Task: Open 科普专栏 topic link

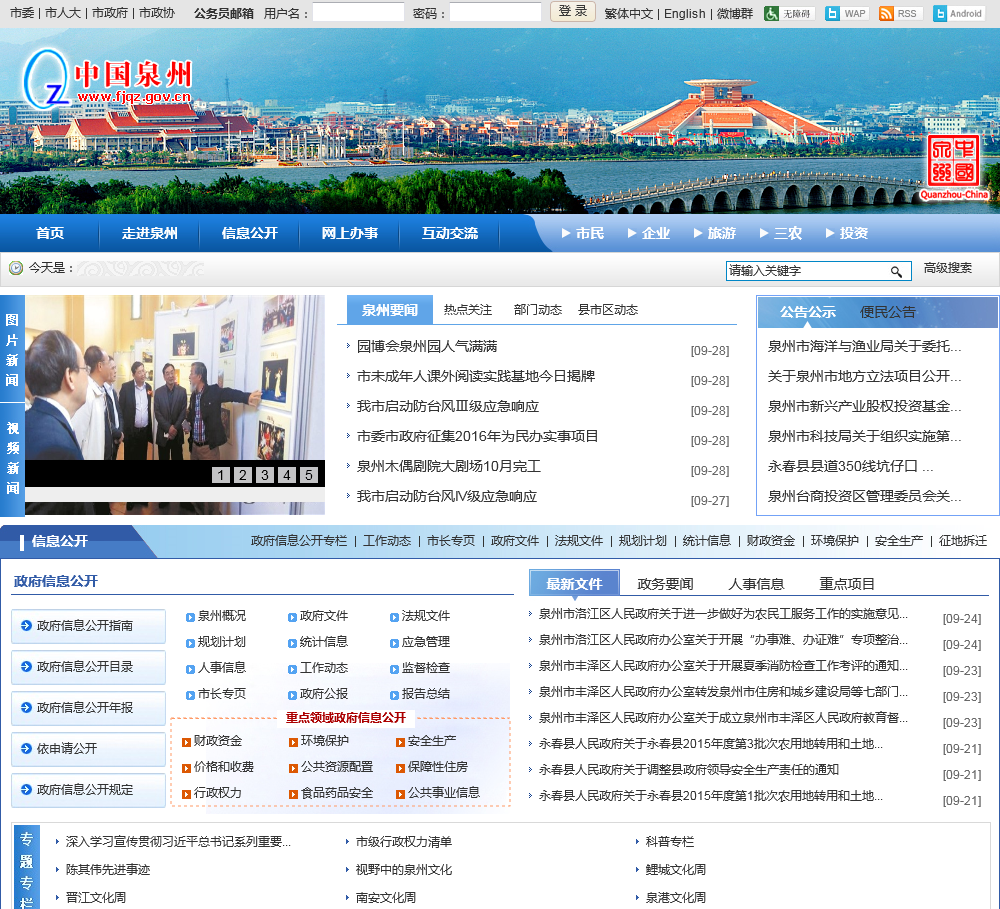Action: coord(670,842)
